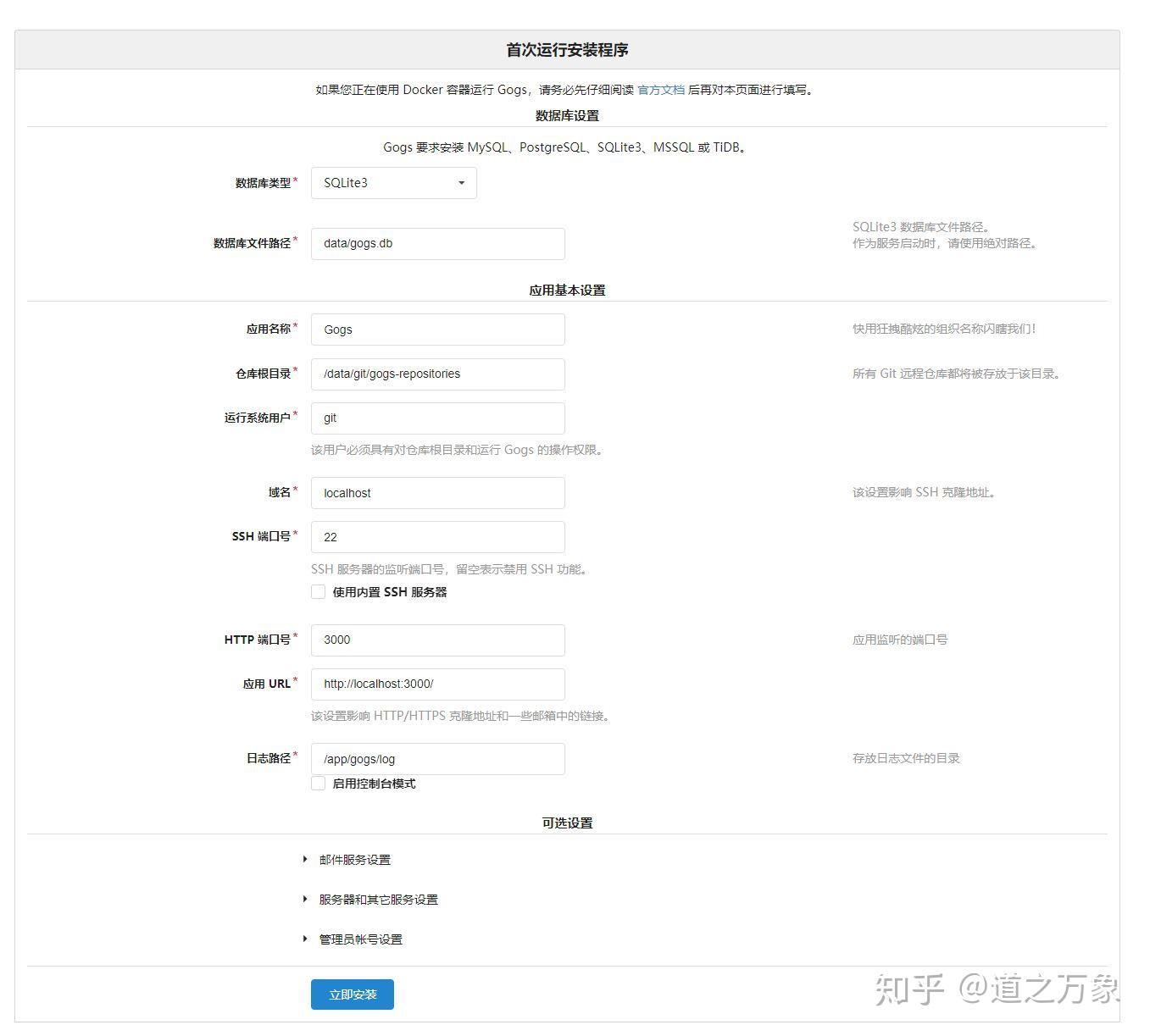
Task: Click the hint '所有 Git 远程仓库都将被存放于该目录。'
Action: (958, 374)
